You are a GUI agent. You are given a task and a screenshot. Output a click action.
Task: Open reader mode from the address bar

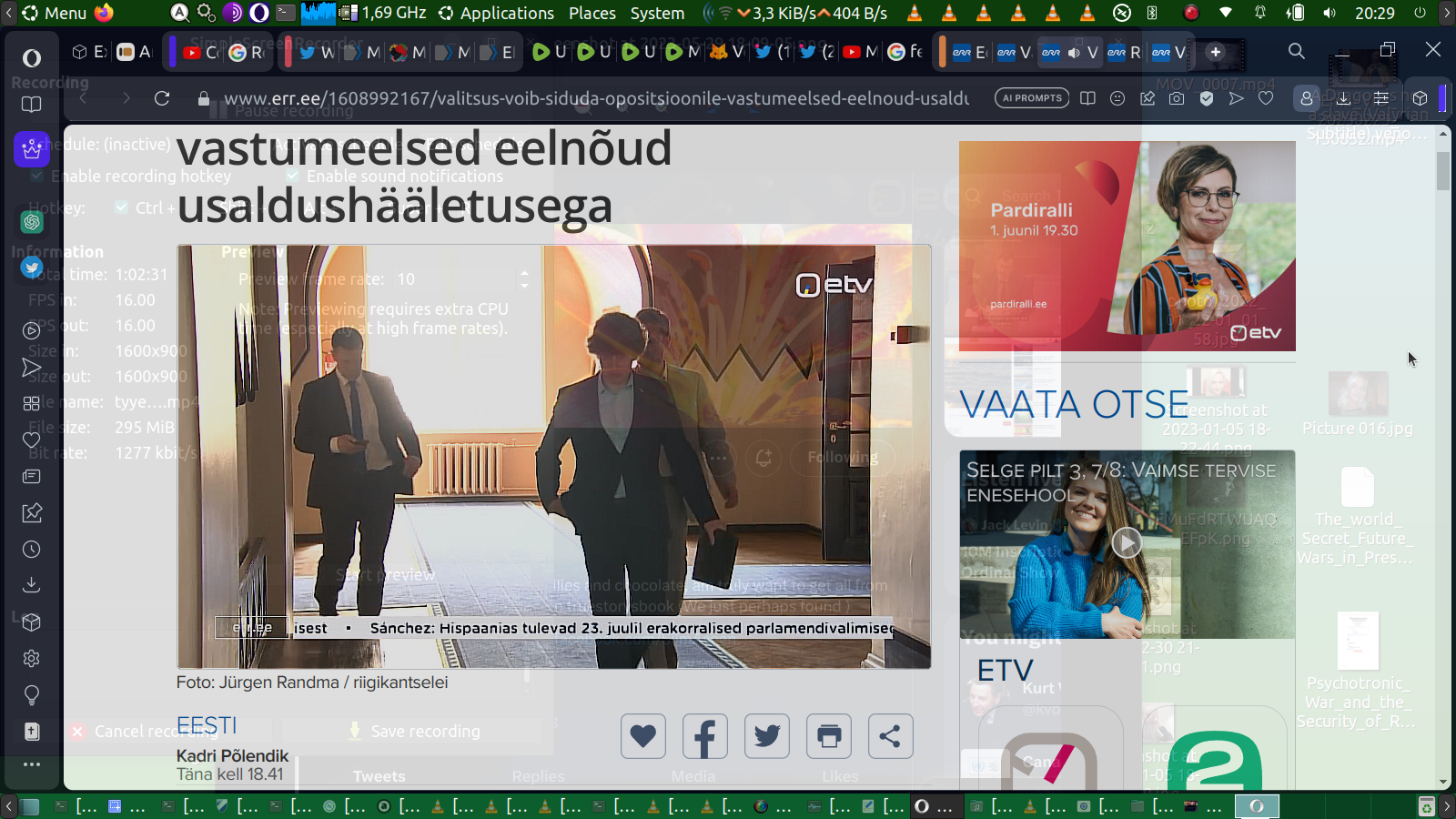tap(1087, 98)
